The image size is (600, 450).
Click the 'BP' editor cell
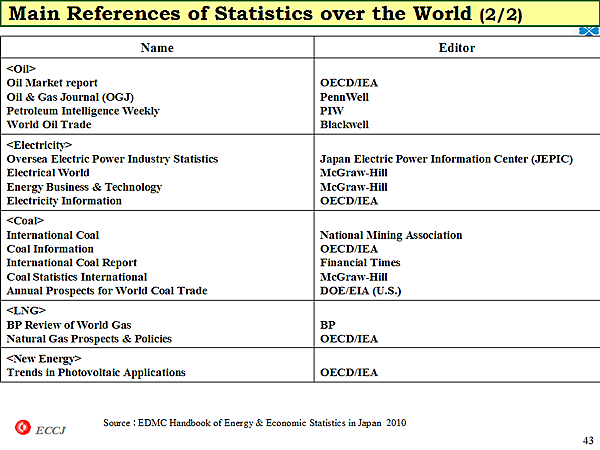pyautogui.click(x=328, y=325)
